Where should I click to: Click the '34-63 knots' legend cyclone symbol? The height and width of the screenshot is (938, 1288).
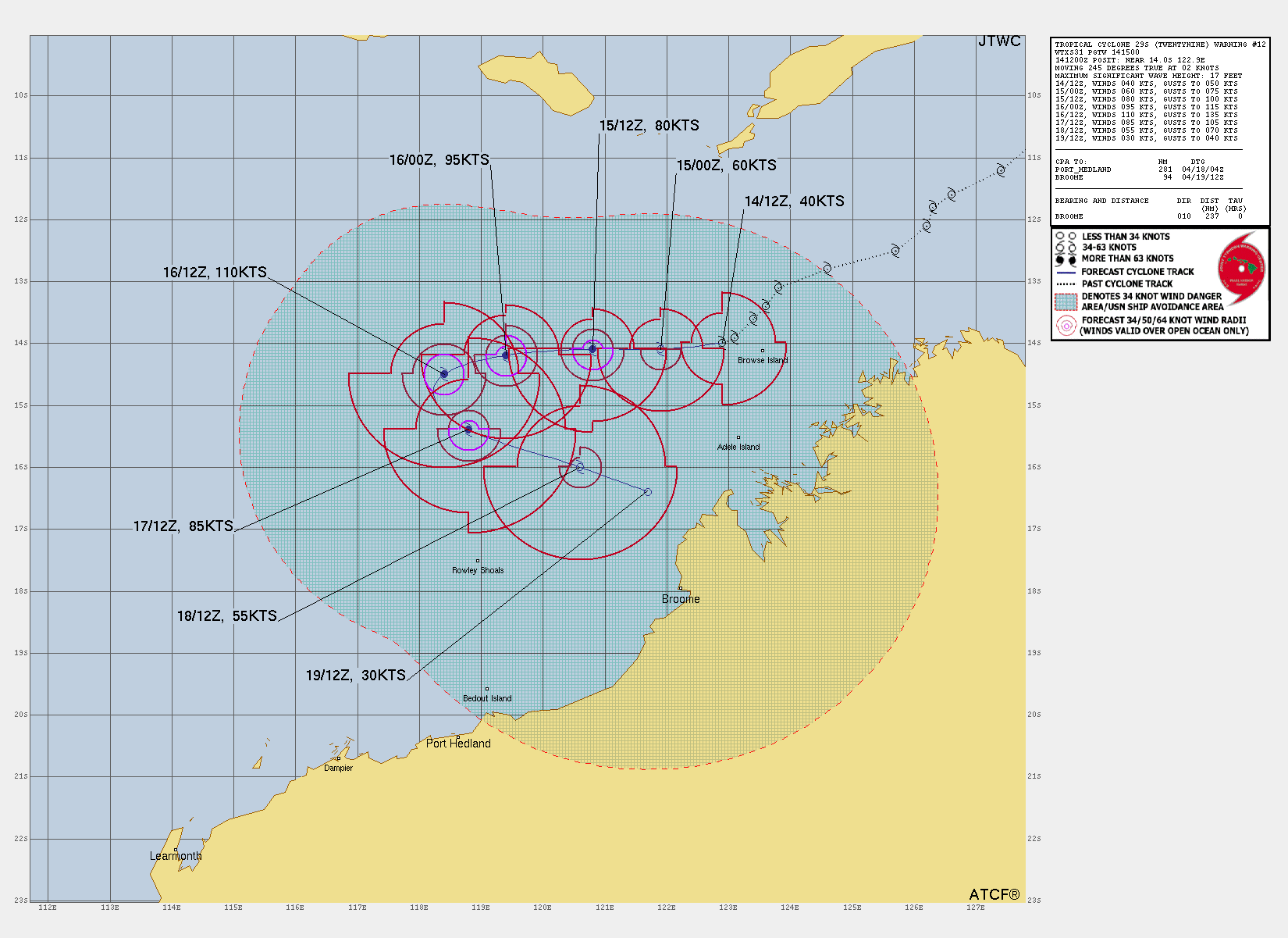(x=1066, y=247)
